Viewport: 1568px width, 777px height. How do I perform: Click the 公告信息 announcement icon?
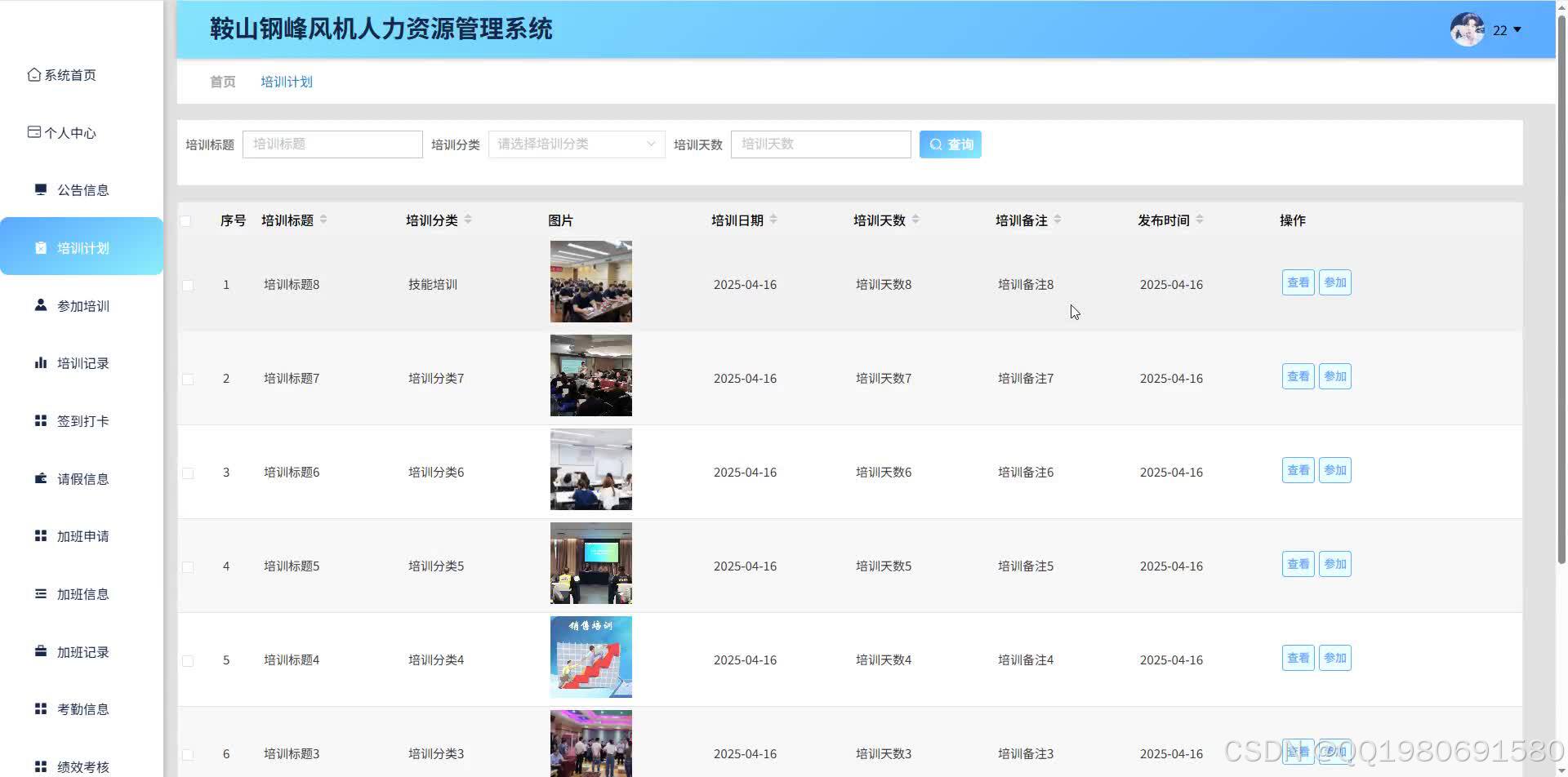pyautogui.click(x=42, y=189)
